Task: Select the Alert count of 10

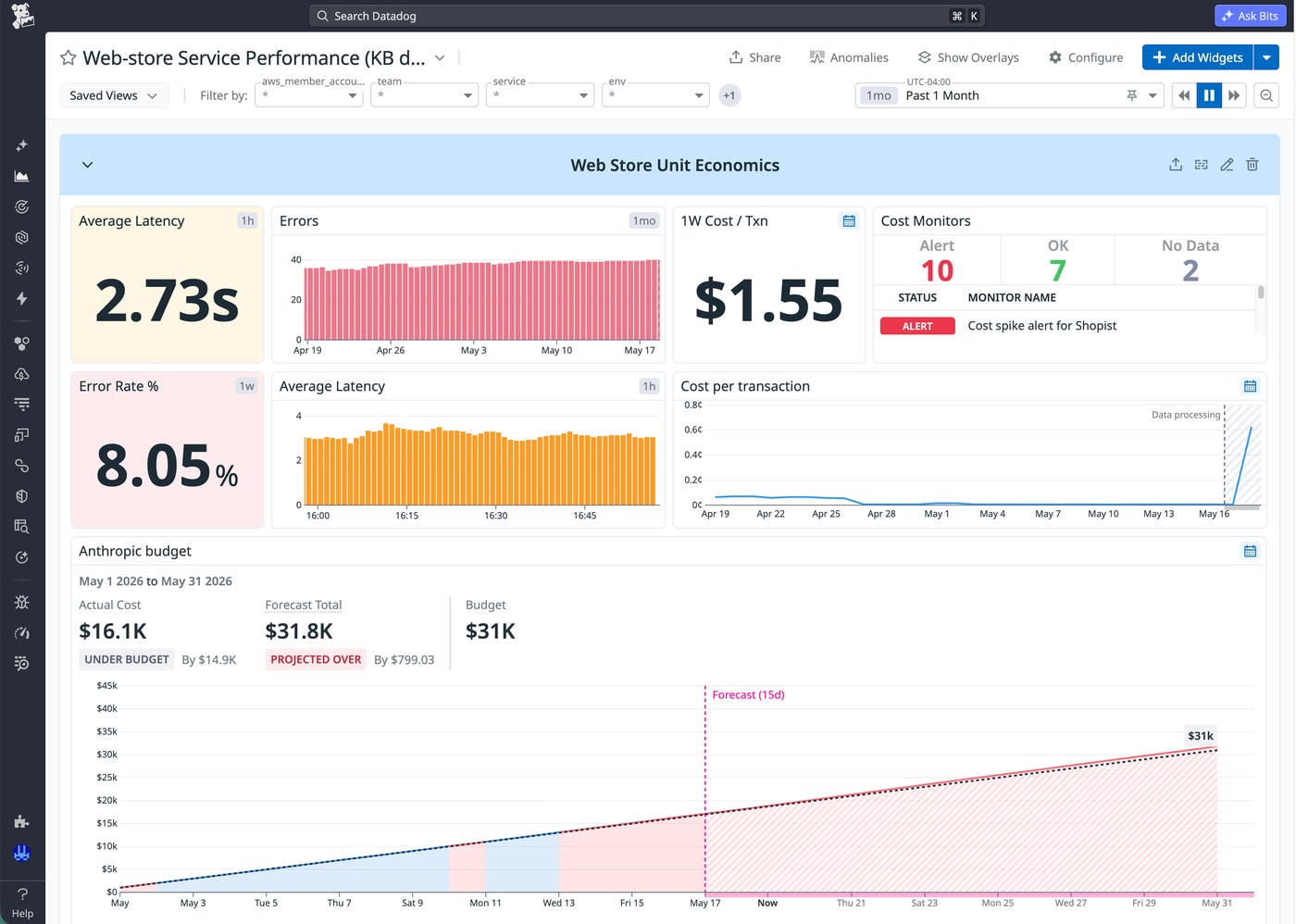Action: (937, 270)
